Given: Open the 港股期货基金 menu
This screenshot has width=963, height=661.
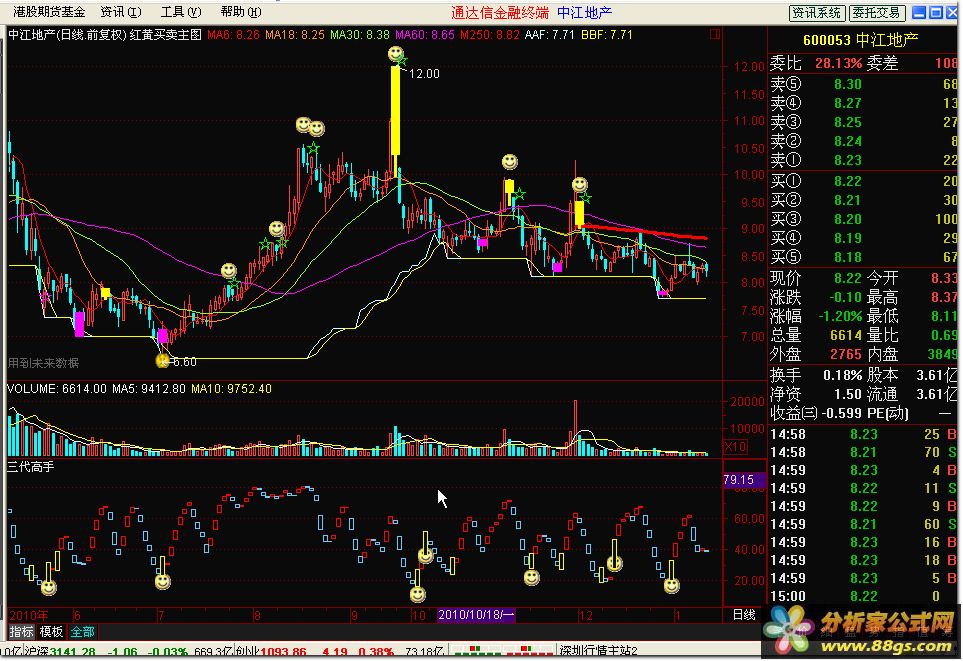Looking at the screenshot, I should (x=49, y=12).
